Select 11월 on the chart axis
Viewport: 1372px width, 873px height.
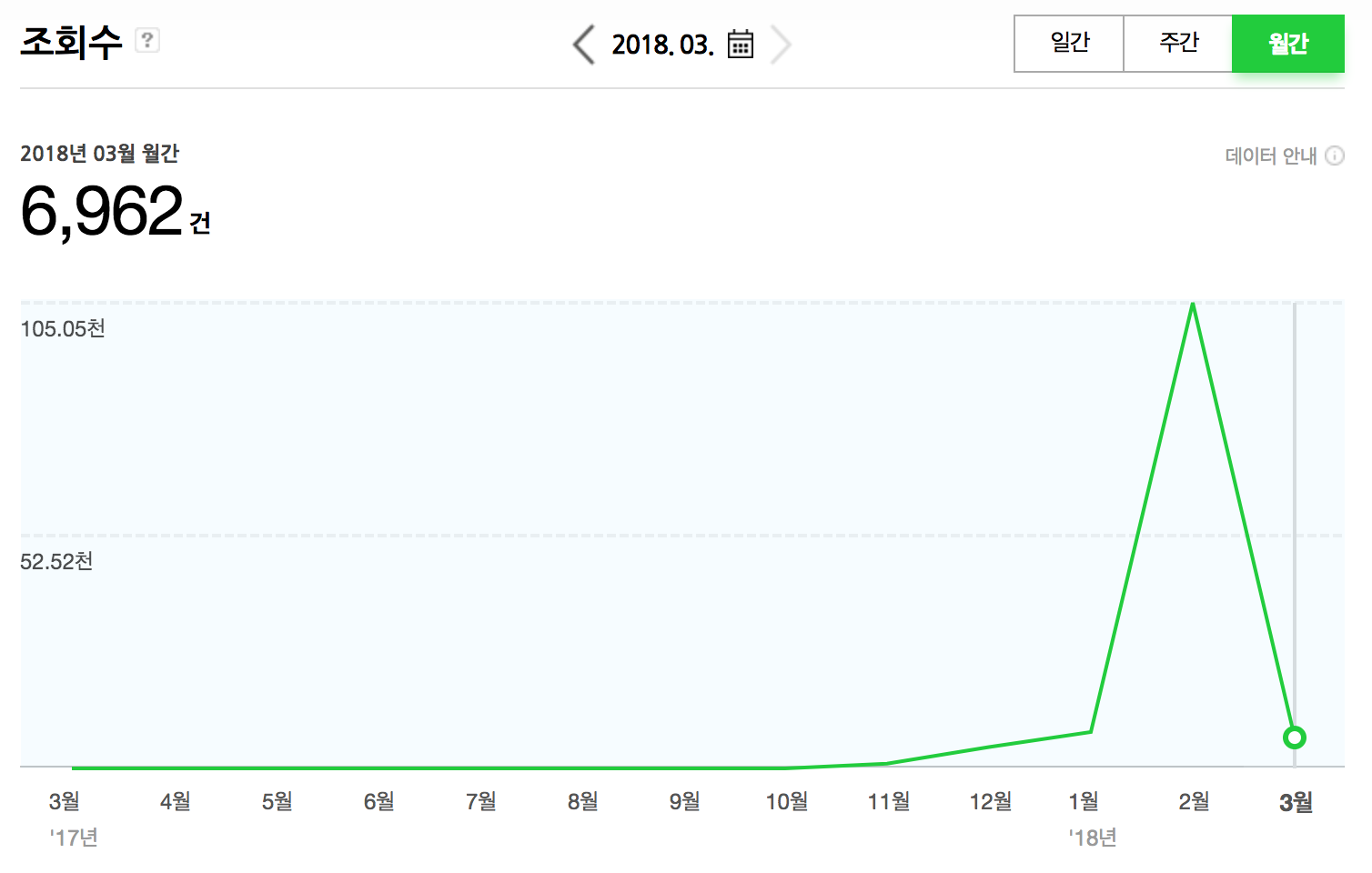[x=888, y=801]
